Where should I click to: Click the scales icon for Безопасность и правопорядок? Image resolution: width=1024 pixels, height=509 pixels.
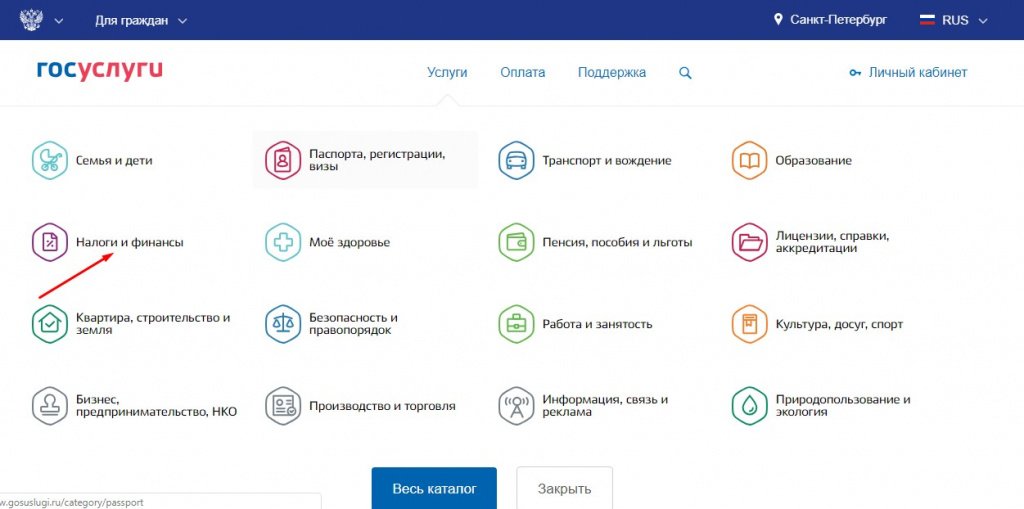click(283, 324)
